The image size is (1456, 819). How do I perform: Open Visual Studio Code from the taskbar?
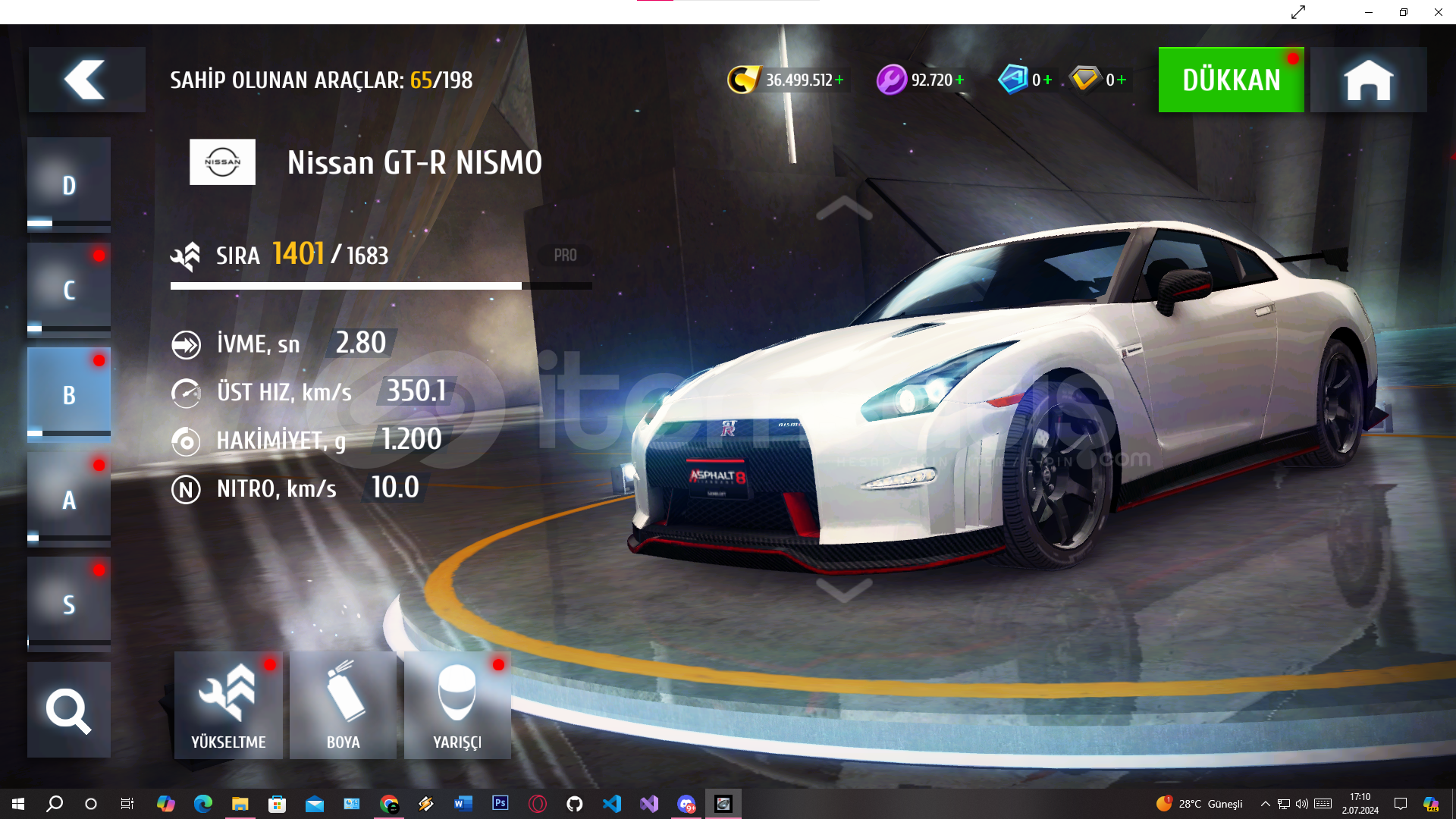611,804
